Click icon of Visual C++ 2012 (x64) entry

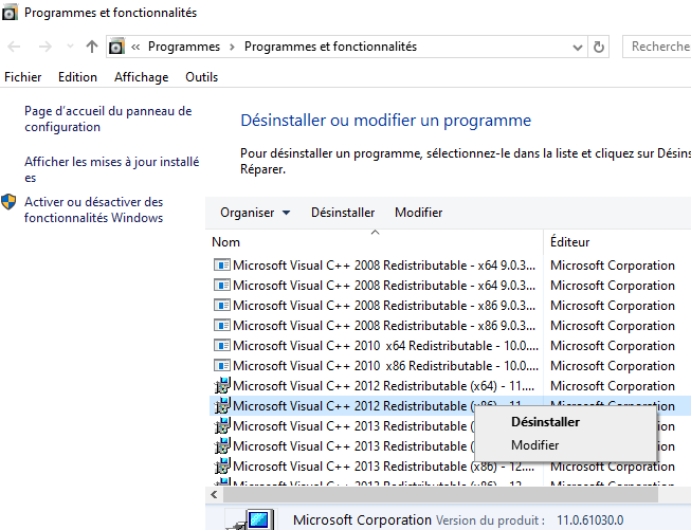(x=222, y=386)
